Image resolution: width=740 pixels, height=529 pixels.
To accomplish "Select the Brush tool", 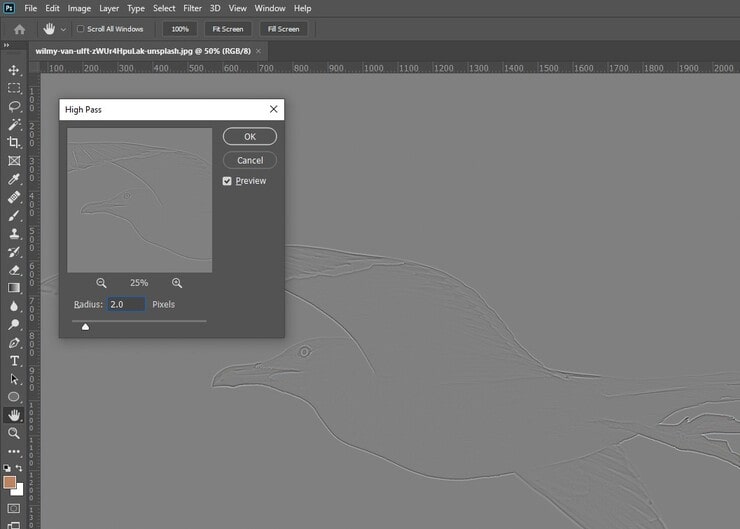I will tap(14, 215).
